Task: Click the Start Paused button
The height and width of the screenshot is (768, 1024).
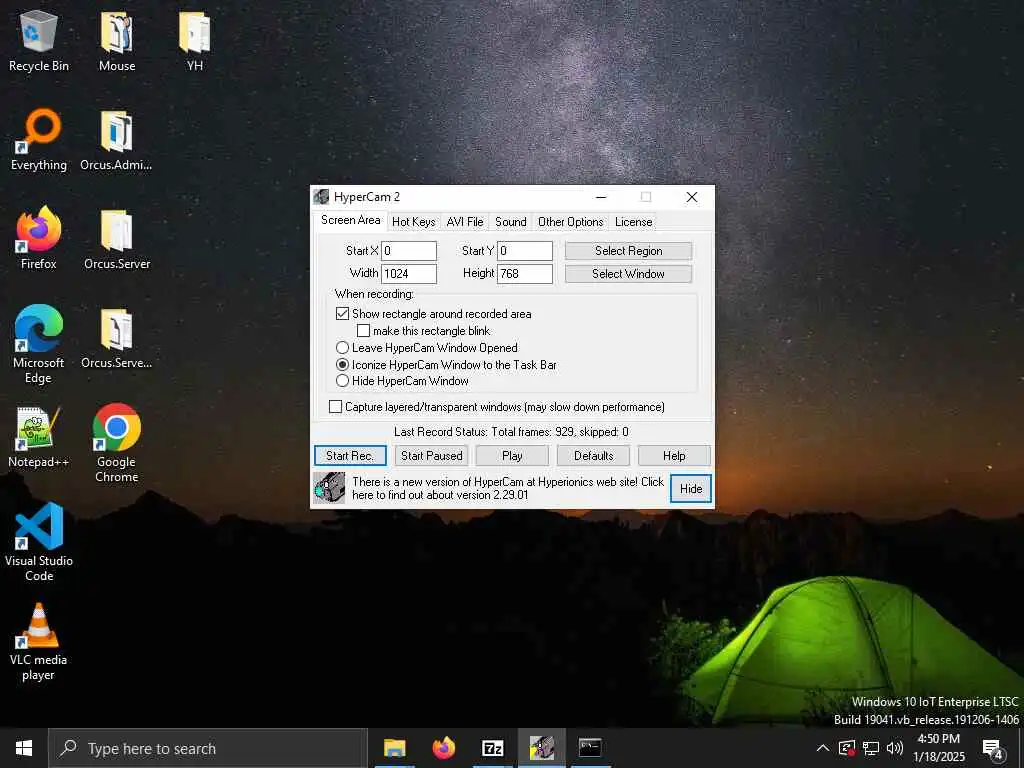Action: tap(432, 455)
